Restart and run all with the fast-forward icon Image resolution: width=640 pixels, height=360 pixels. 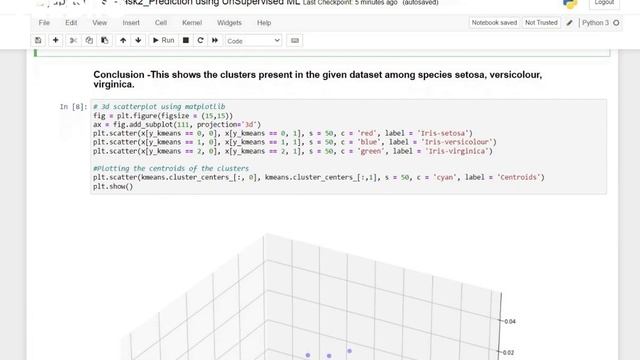point(215,40)
